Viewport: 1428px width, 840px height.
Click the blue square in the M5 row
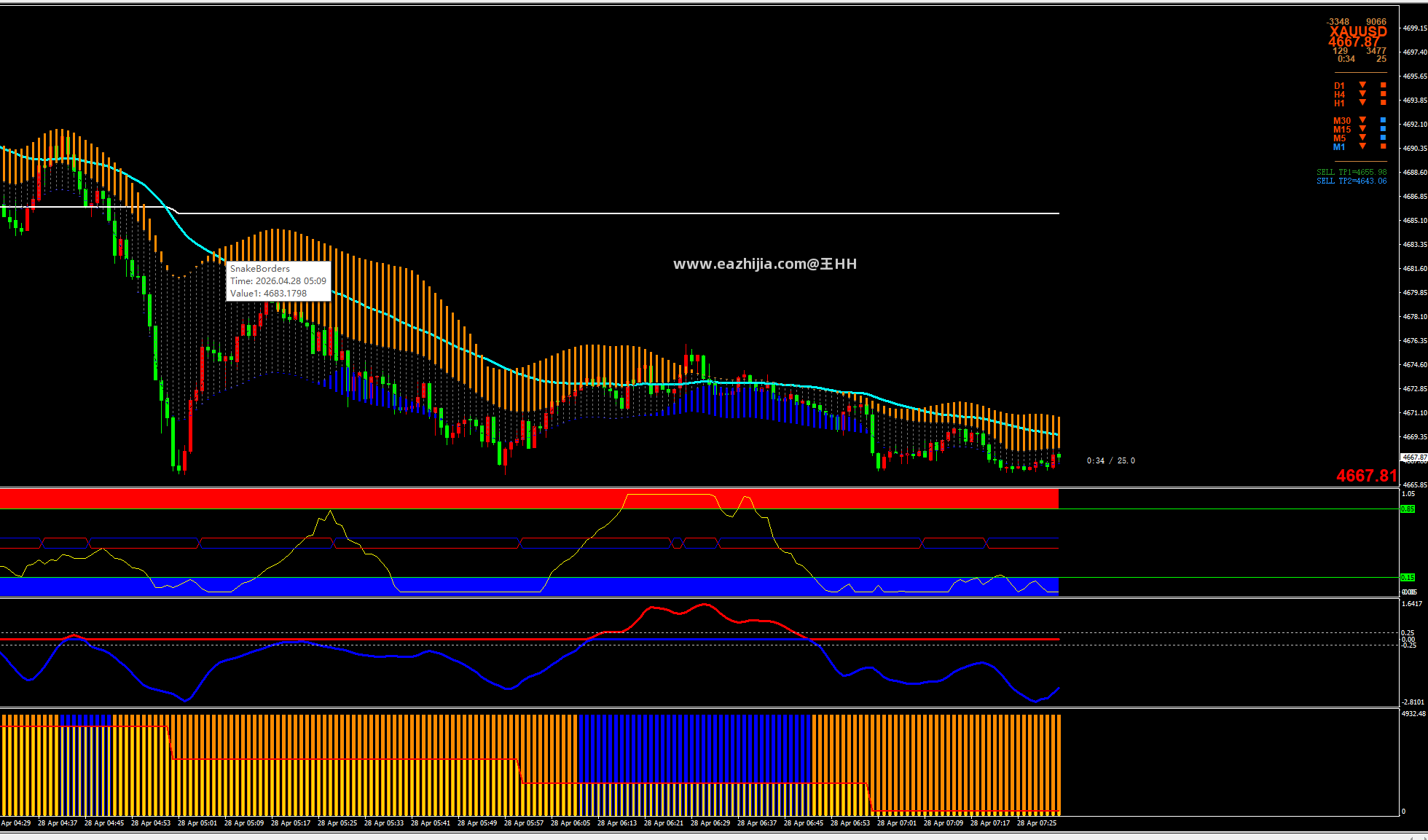(x=1383, y=138)
